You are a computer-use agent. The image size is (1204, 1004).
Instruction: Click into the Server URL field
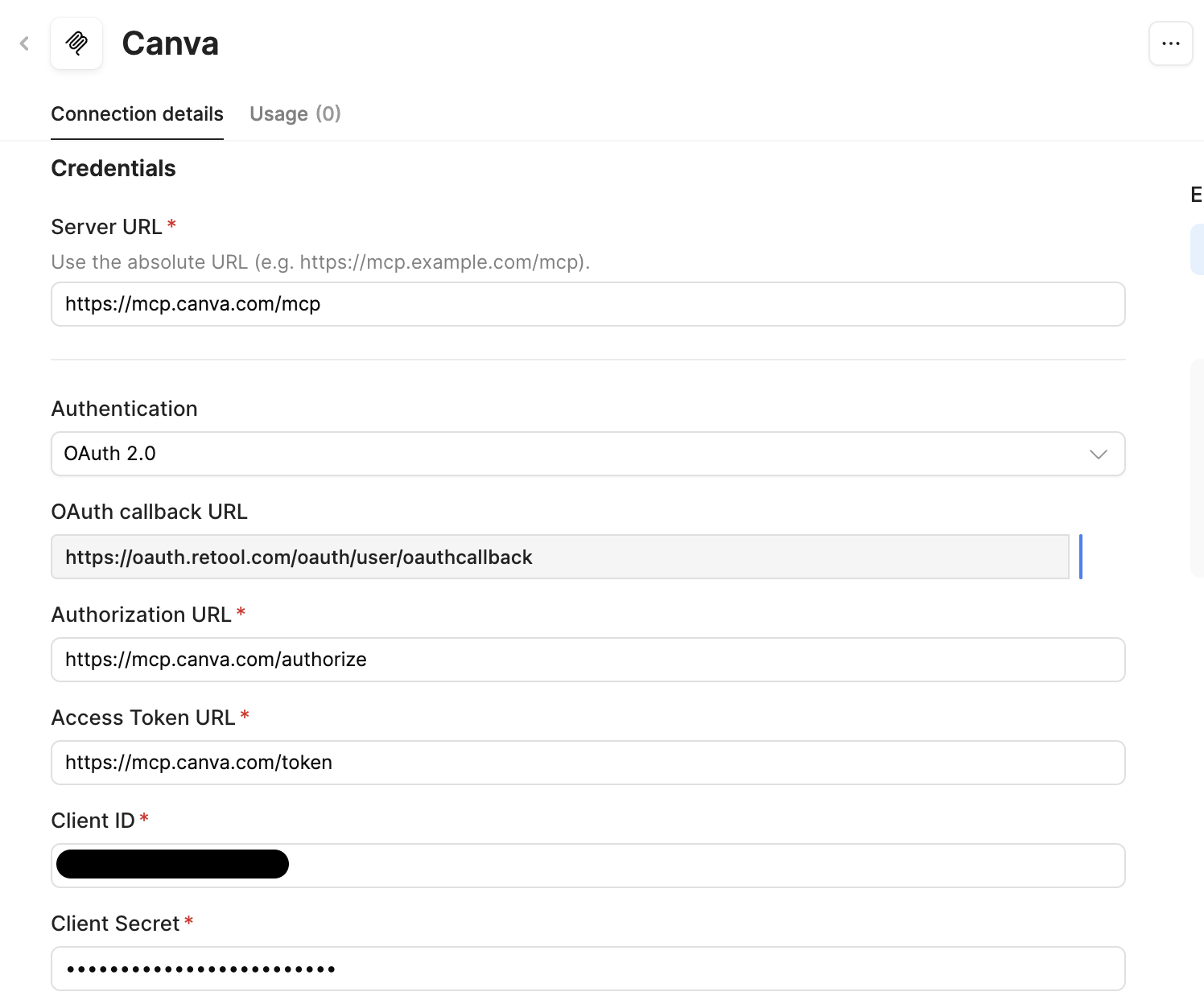pyautogui.click(x=588, y=304)
